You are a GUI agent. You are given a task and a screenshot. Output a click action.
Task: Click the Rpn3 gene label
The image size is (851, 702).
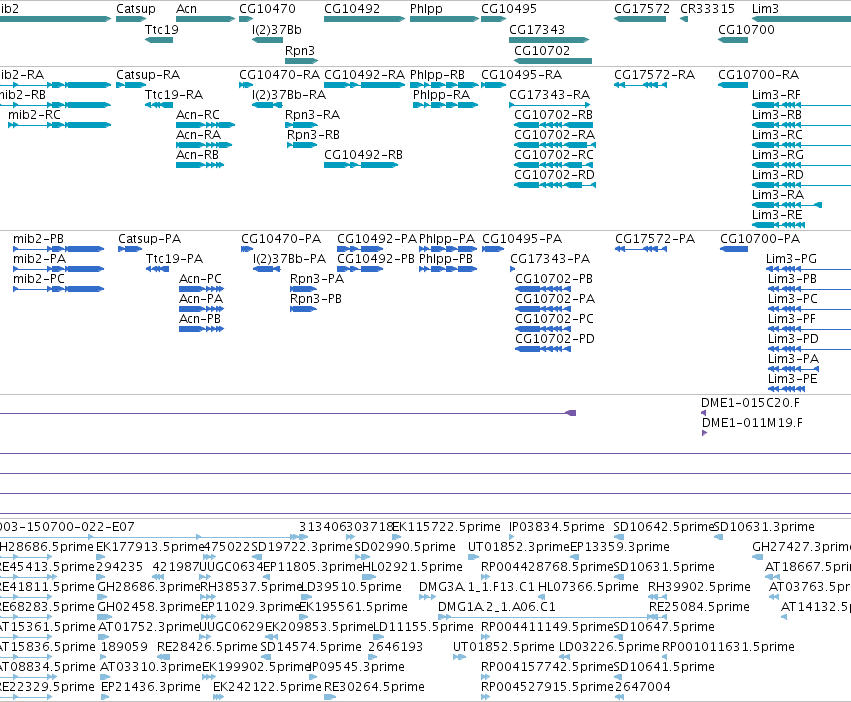coord(300,50)
